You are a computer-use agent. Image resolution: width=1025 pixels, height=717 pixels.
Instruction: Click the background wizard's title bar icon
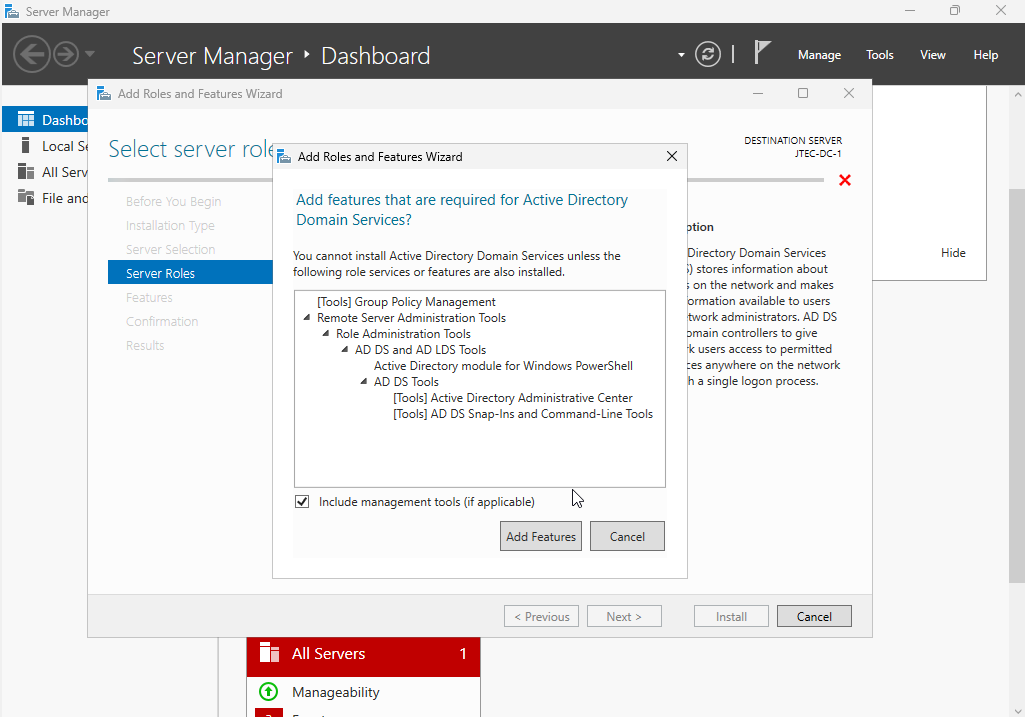[x=104, y=93]
